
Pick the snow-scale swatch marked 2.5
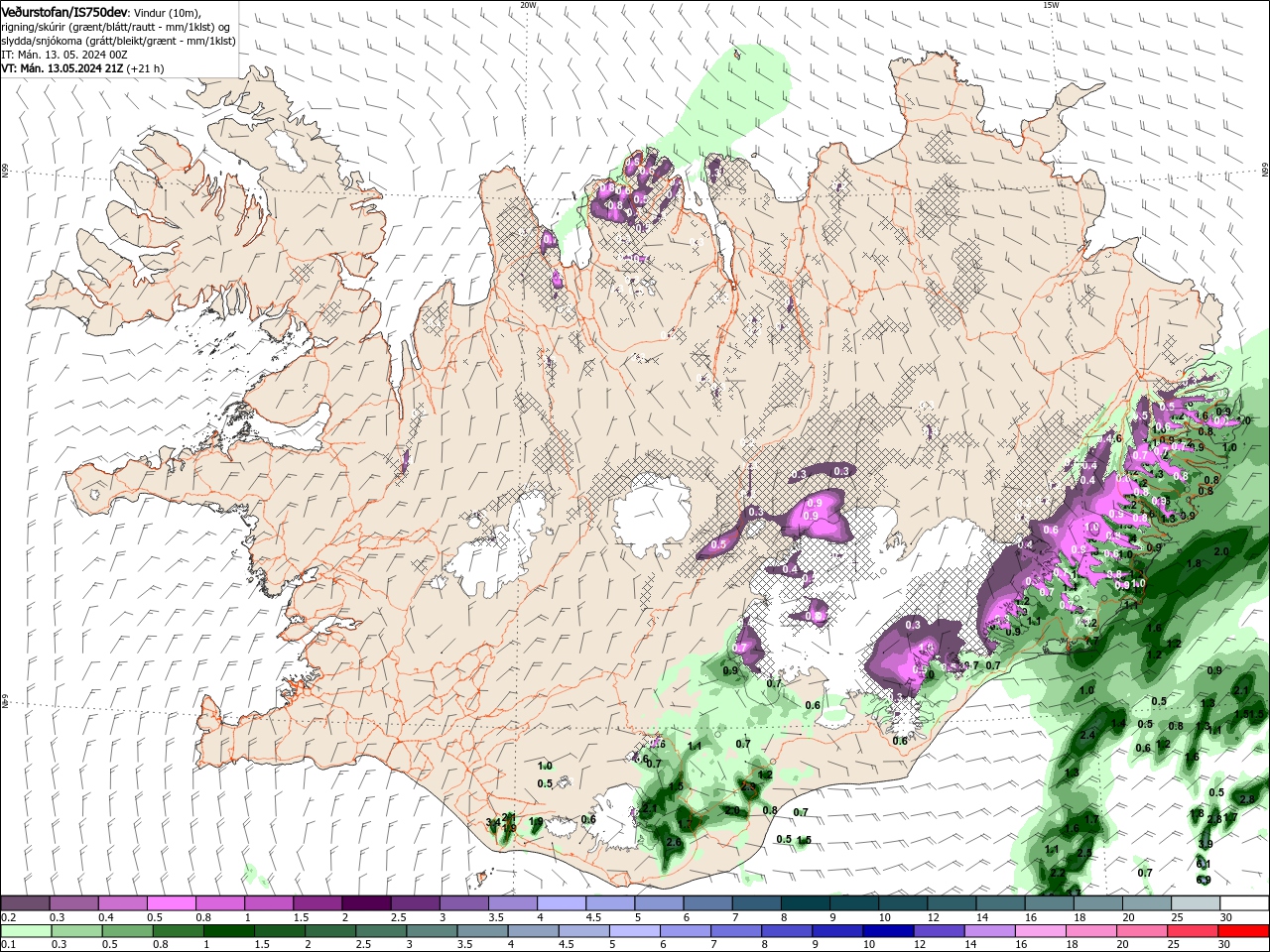pyautogui.click(x=415, y=903)
